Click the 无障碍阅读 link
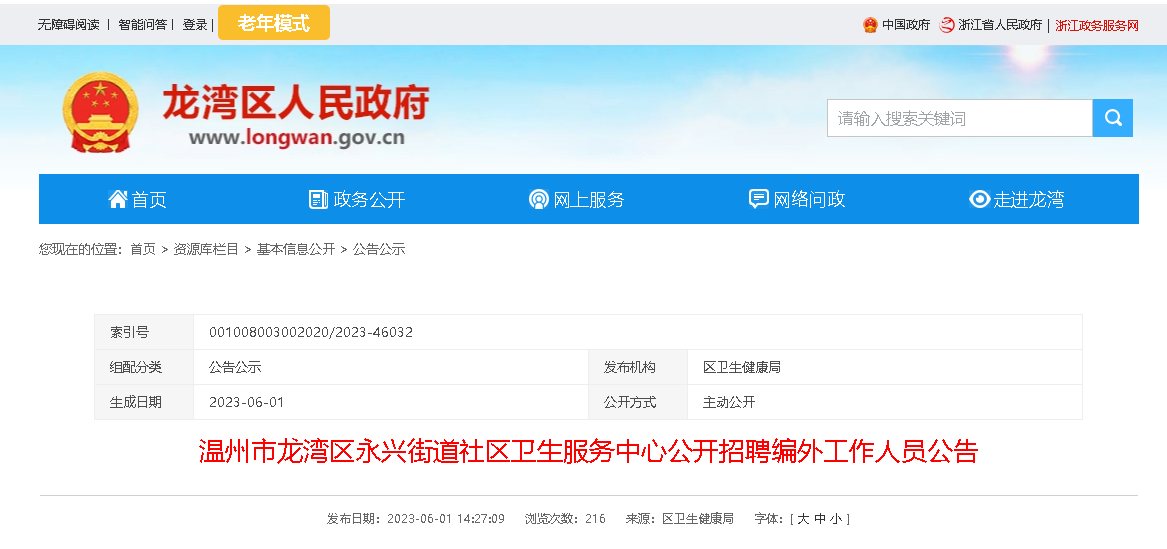1167x549 pixels. (x=68, y=25)
